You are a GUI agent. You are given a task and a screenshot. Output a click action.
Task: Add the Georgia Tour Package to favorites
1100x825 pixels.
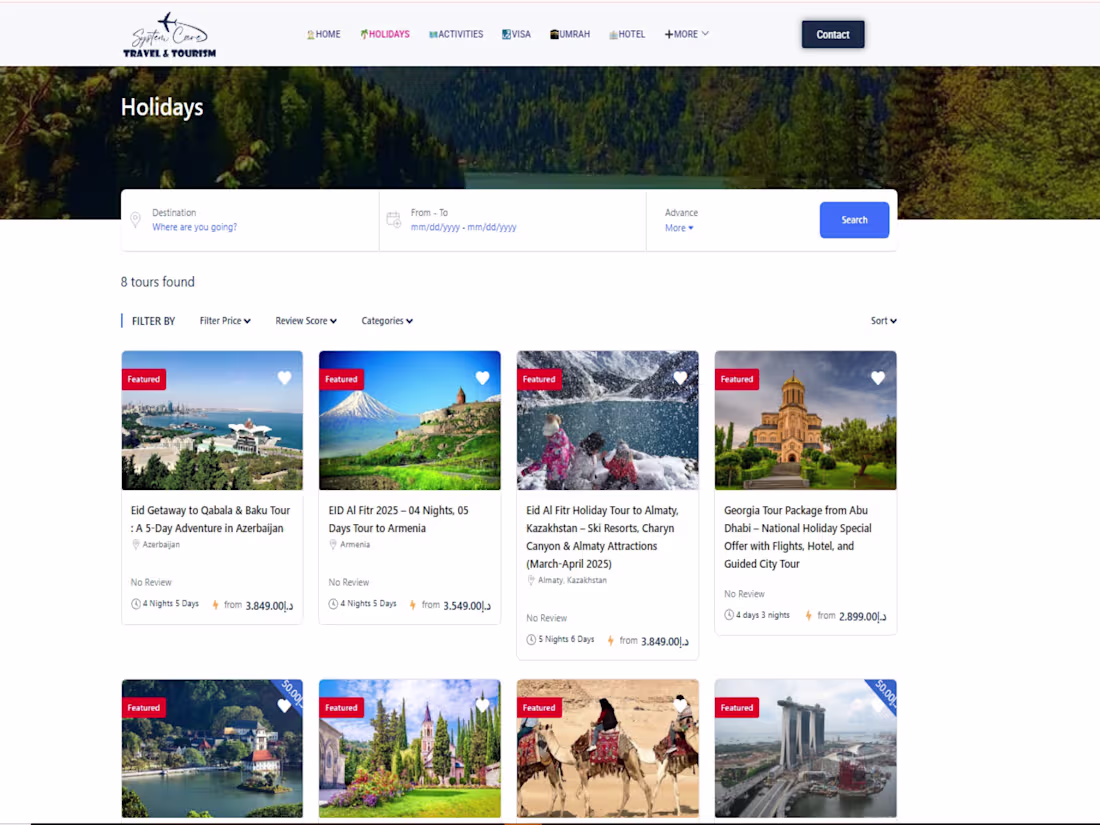click(x=878, y=378)
